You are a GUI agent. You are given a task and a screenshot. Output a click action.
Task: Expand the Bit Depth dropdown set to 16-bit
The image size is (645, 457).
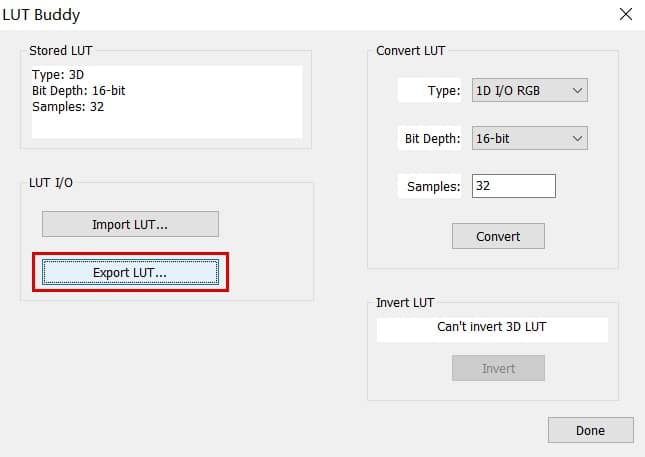point(529,138)
